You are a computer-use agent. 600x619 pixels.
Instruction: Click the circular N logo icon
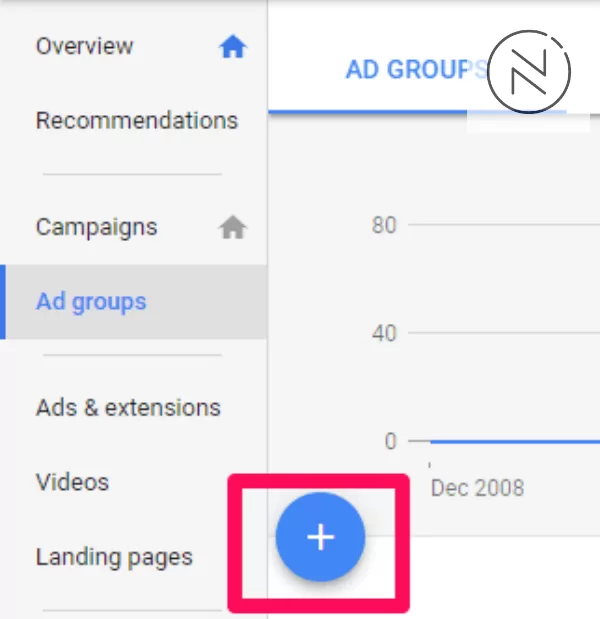(x=529, y=70)
